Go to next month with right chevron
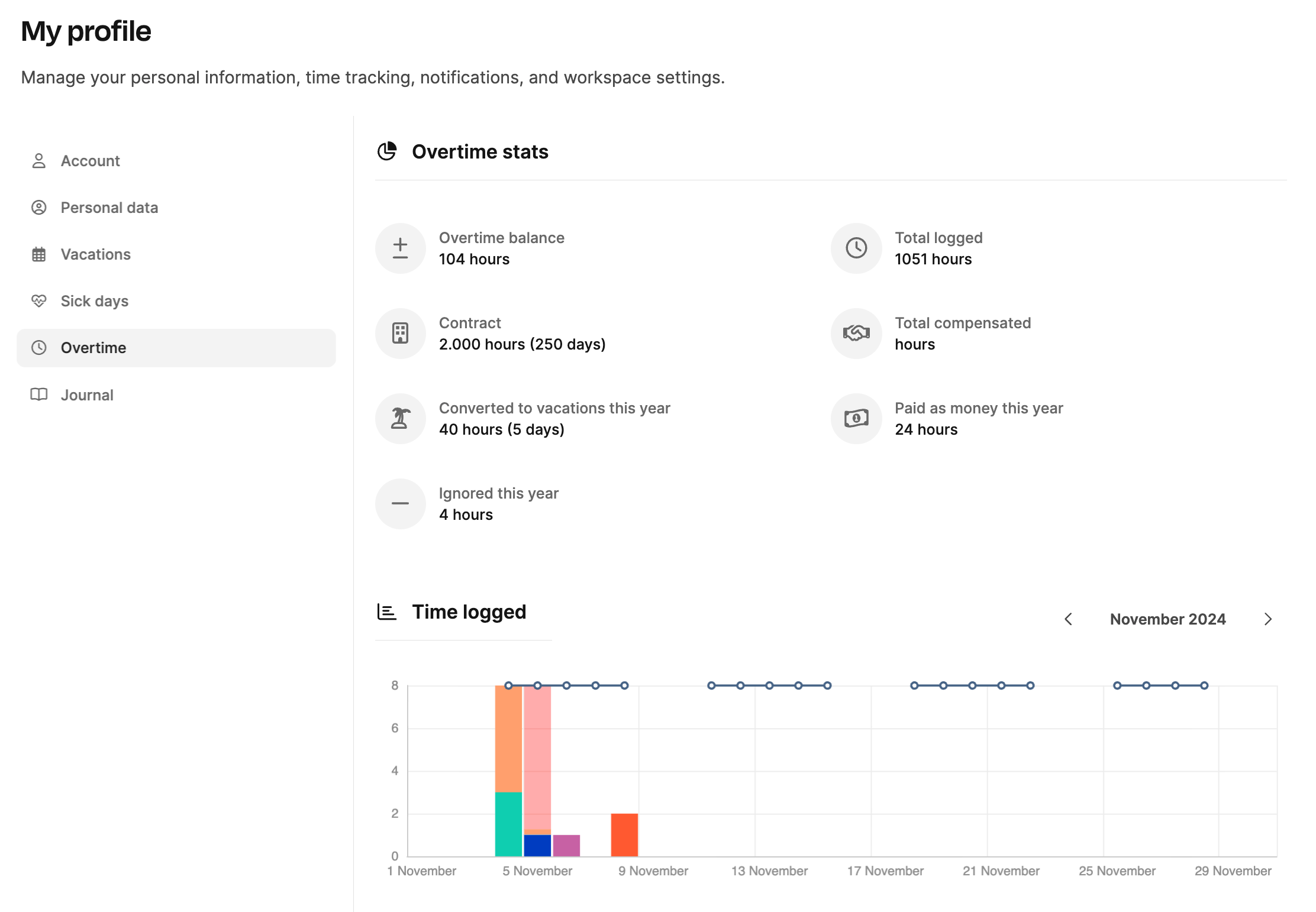 point(1267,619)
